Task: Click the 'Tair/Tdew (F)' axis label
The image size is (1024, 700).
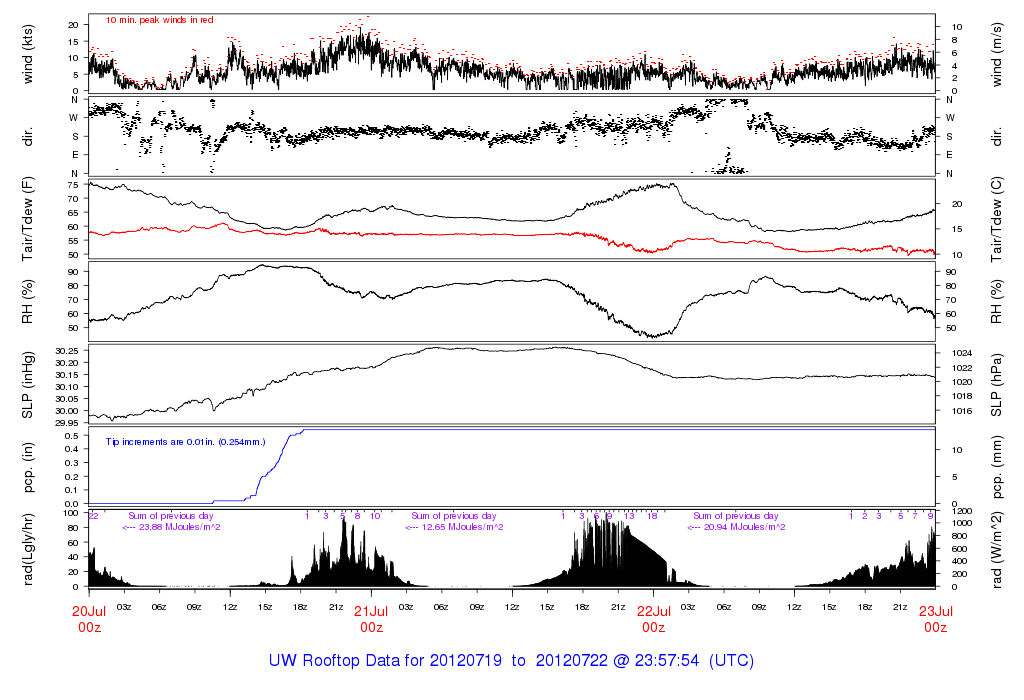Action: click(x=27, y=219)
